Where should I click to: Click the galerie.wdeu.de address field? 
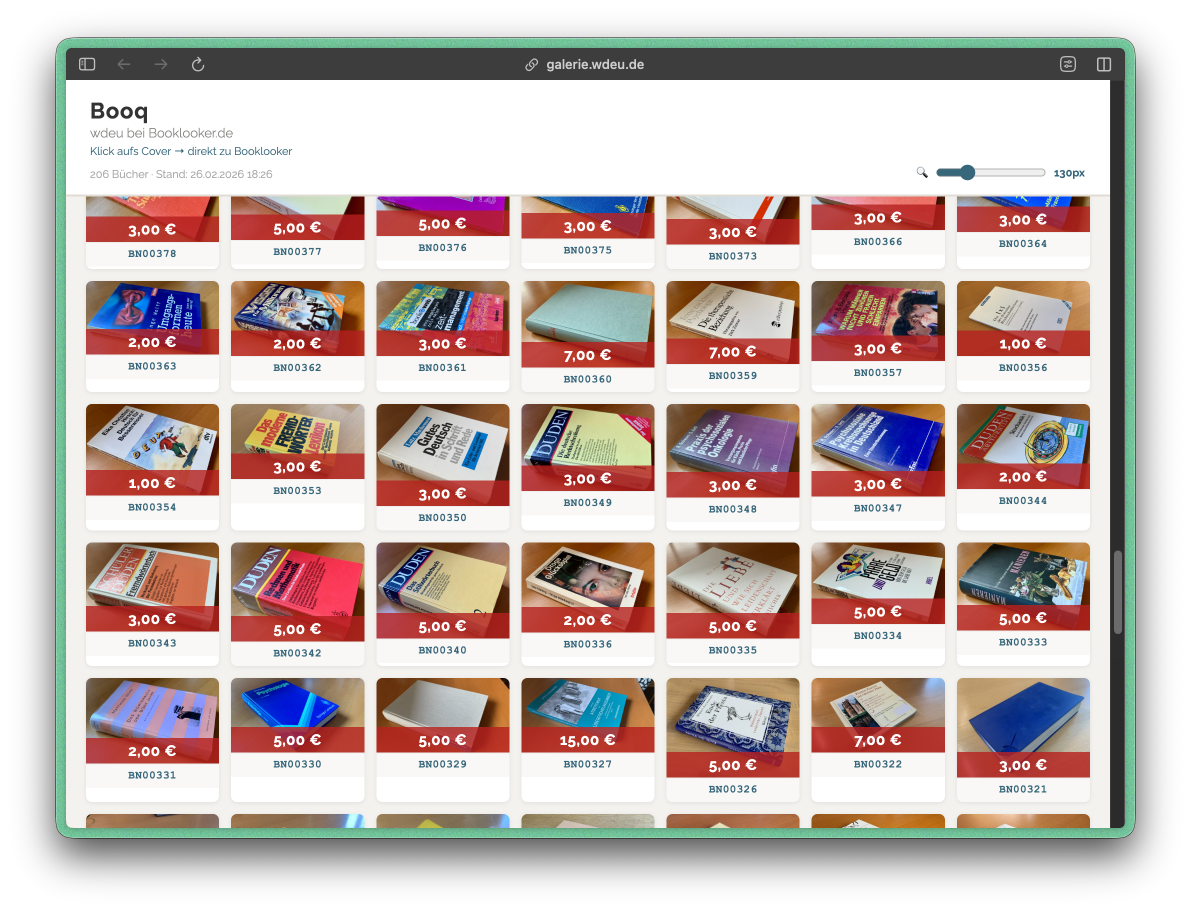(595, 65)
